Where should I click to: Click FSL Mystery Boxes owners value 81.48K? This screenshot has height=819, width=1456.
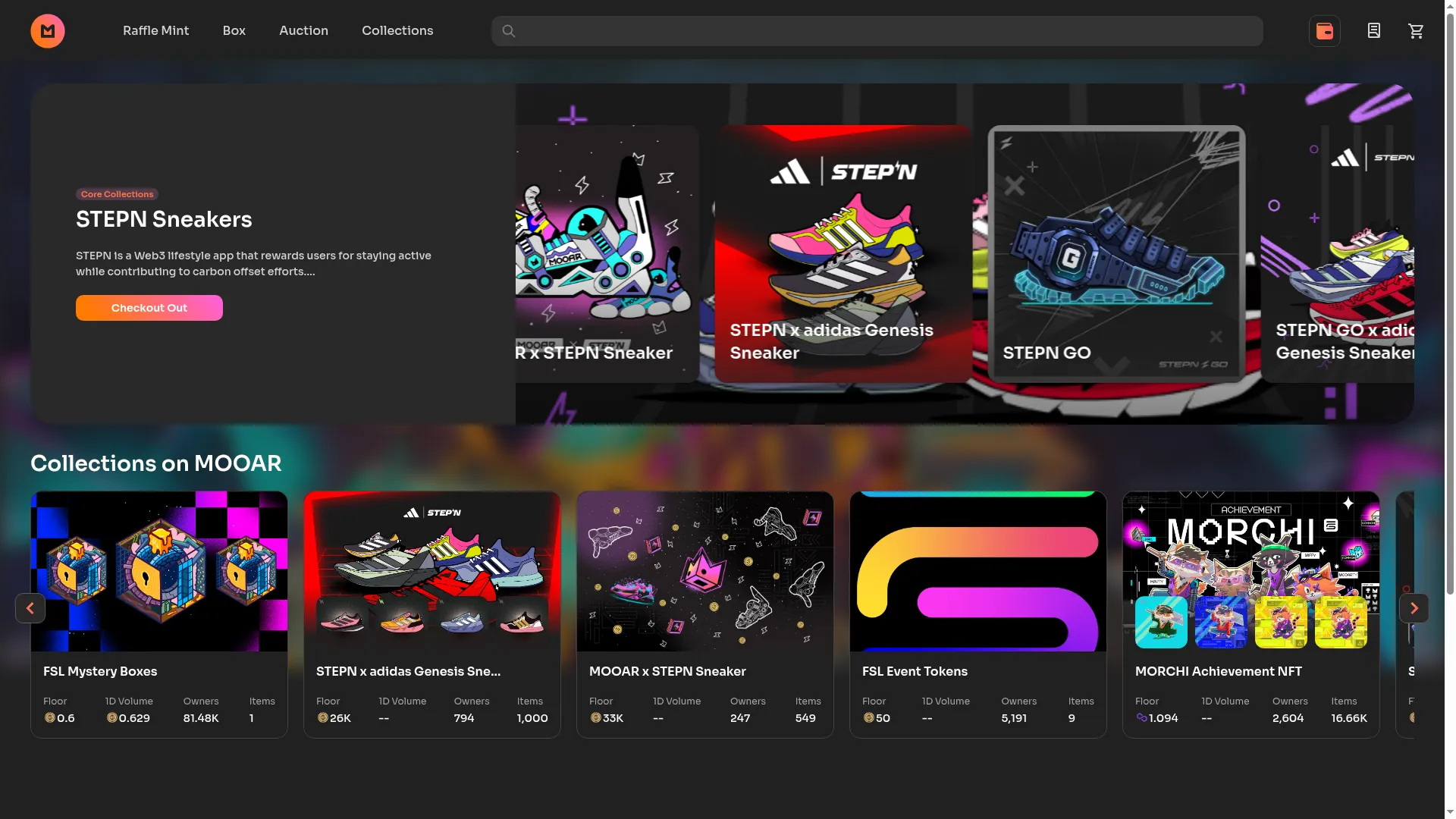(x=201, y=718)
